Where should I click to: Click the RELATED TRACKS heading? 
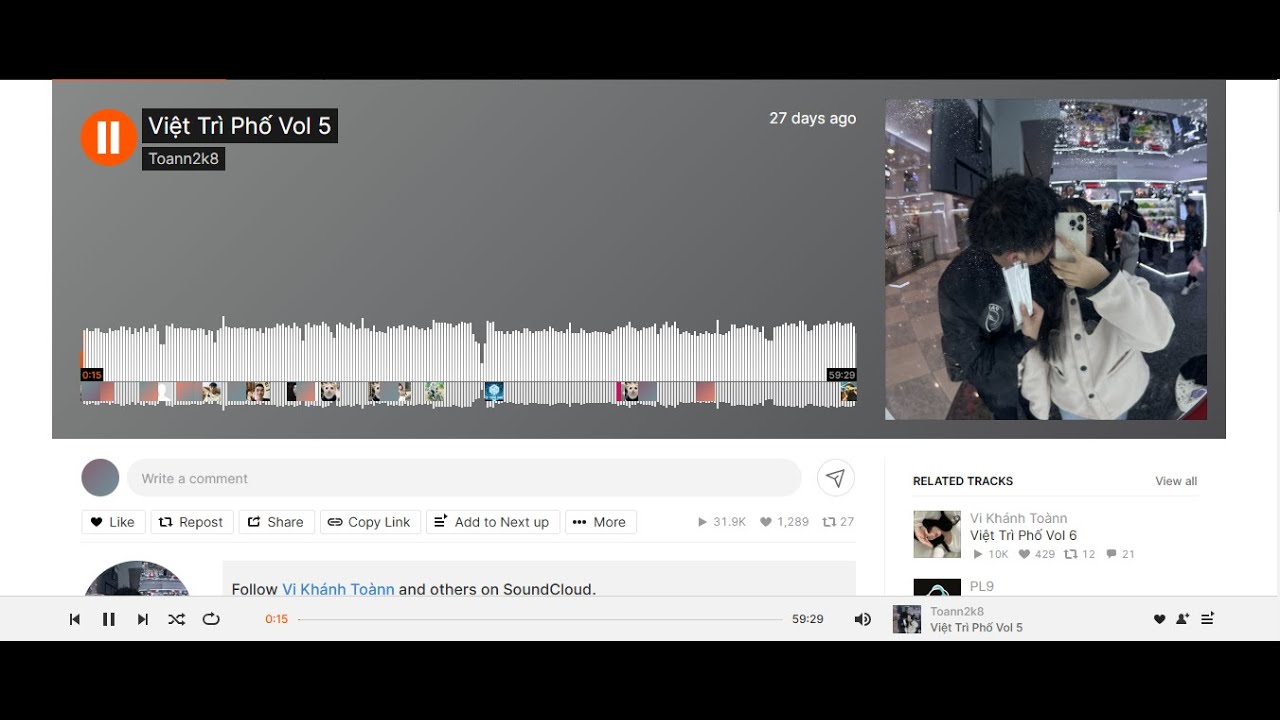[963, 481]
